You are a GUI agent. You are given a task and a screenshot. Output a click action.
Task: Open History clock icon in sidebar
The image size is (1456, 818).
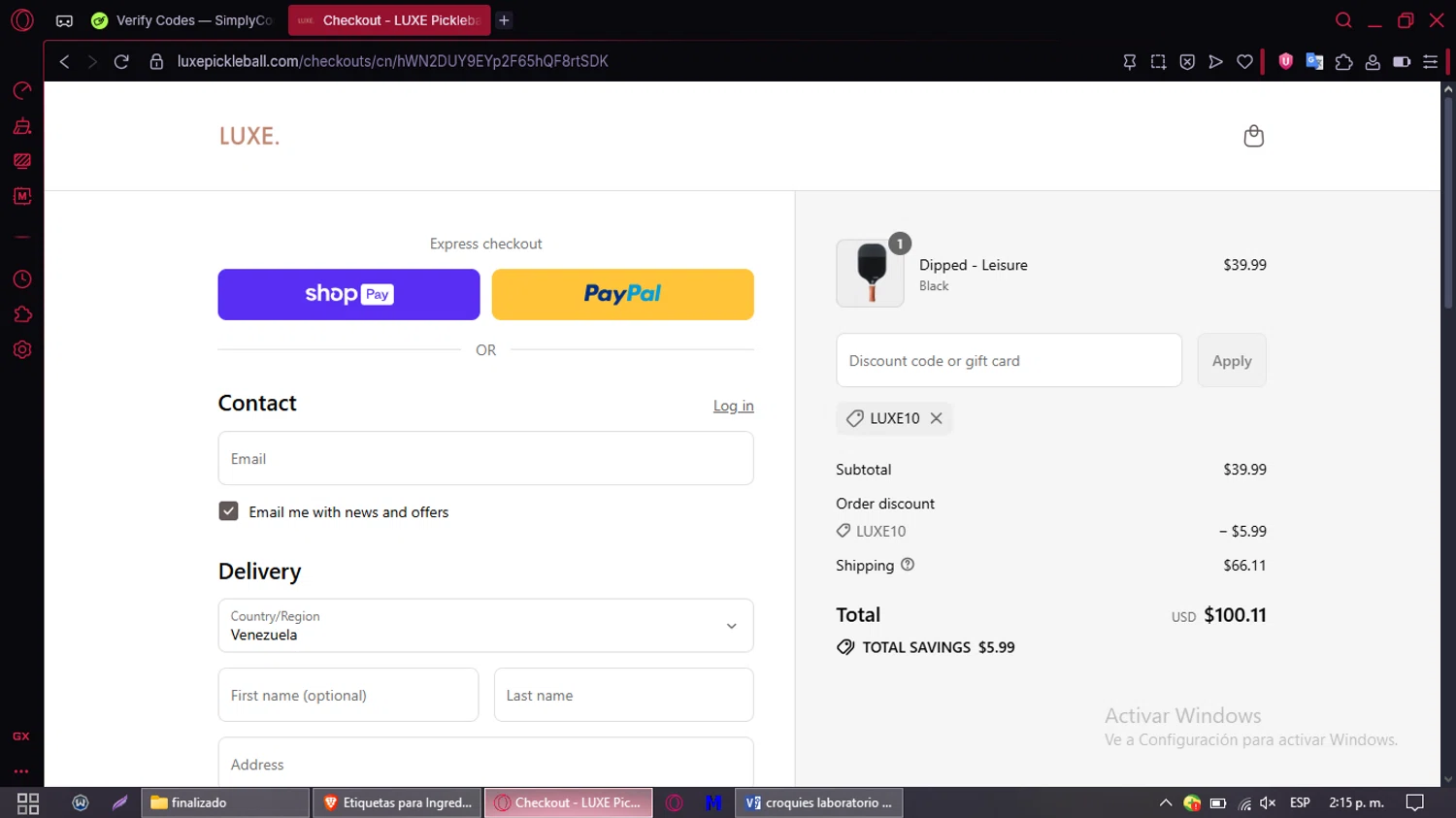21,279
